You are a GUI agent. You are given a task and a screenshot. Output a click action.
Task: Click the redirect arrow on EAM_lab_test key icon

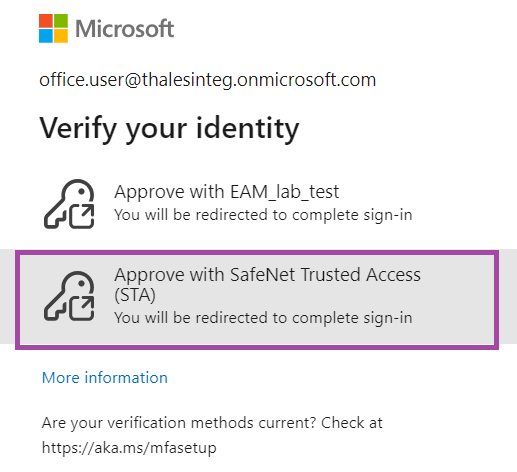[82, 217]
